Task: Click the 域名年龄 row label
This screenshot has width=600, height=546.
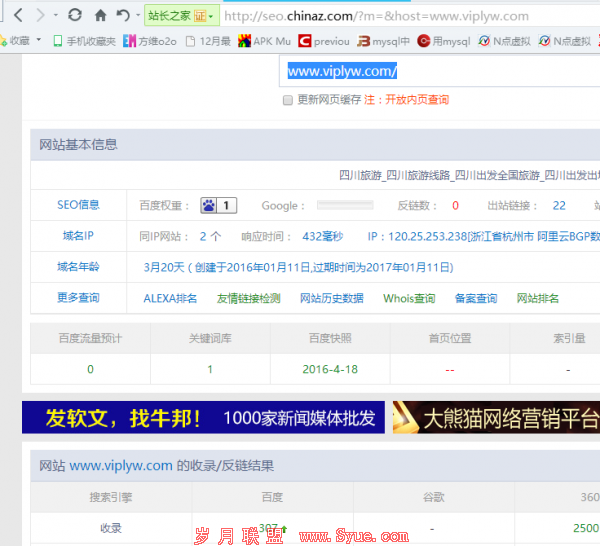Action: 78,266
